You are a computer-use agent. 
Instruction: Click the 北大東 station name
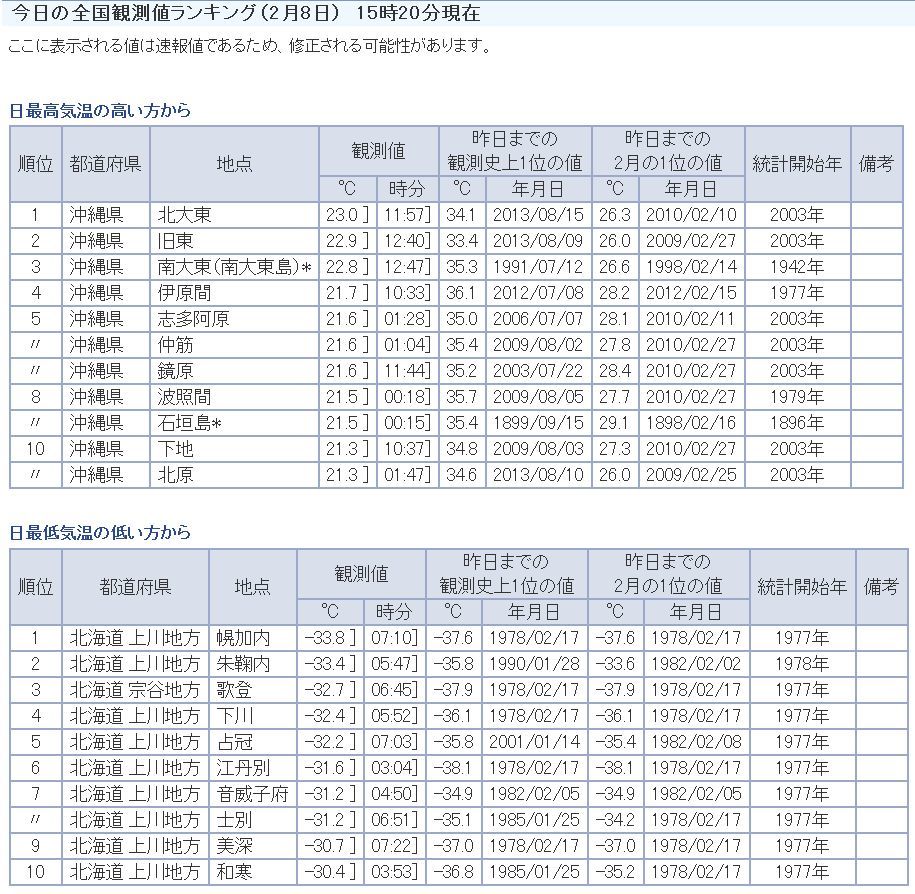point(185,215)
